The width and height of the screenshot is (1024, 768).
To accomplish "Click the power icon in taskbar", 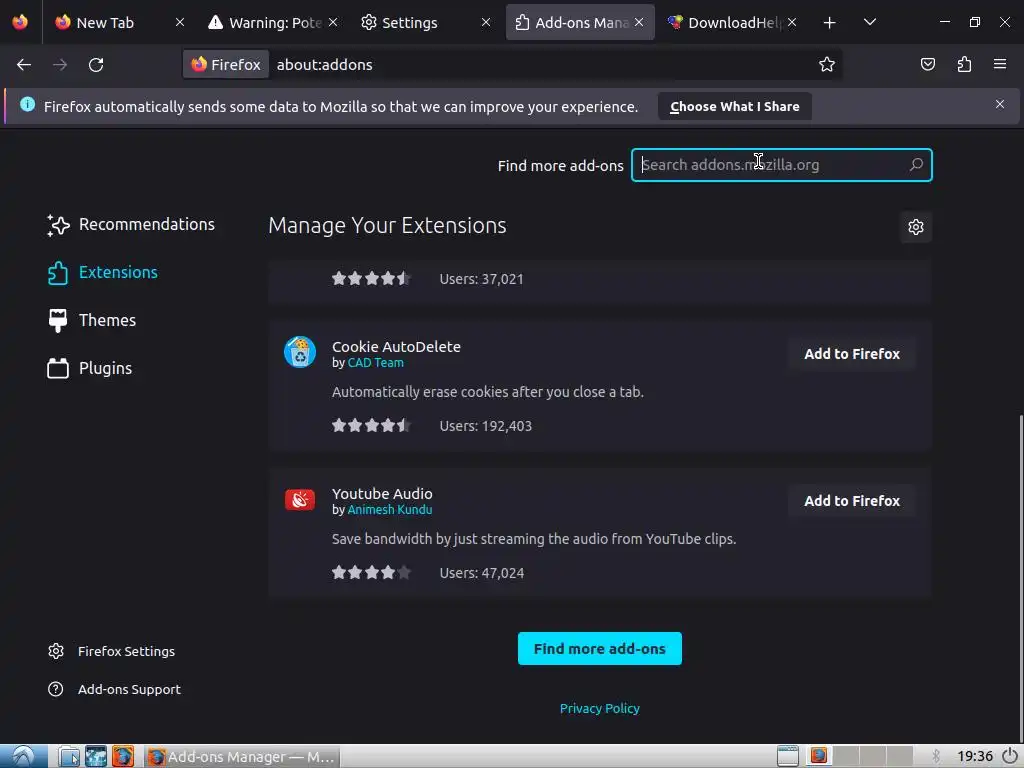I will [1010, 756].
